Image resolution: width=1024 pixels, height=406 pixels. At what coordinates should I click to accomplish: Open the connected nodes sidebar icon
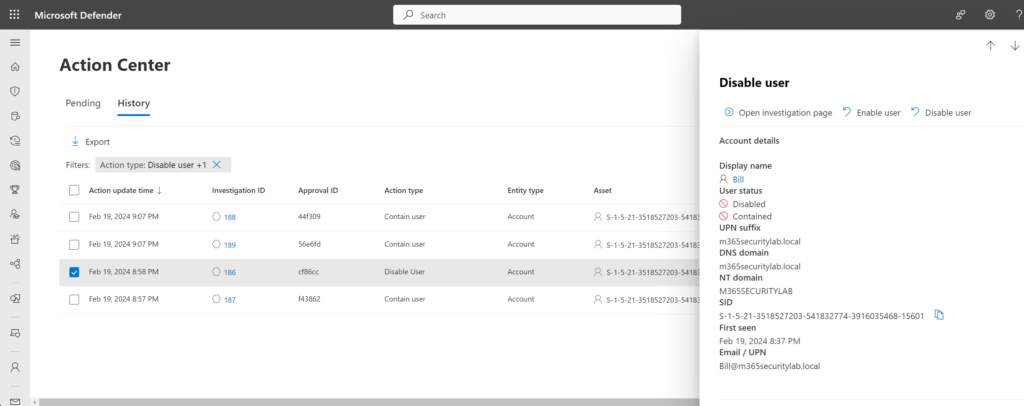[x=15, y=264]
